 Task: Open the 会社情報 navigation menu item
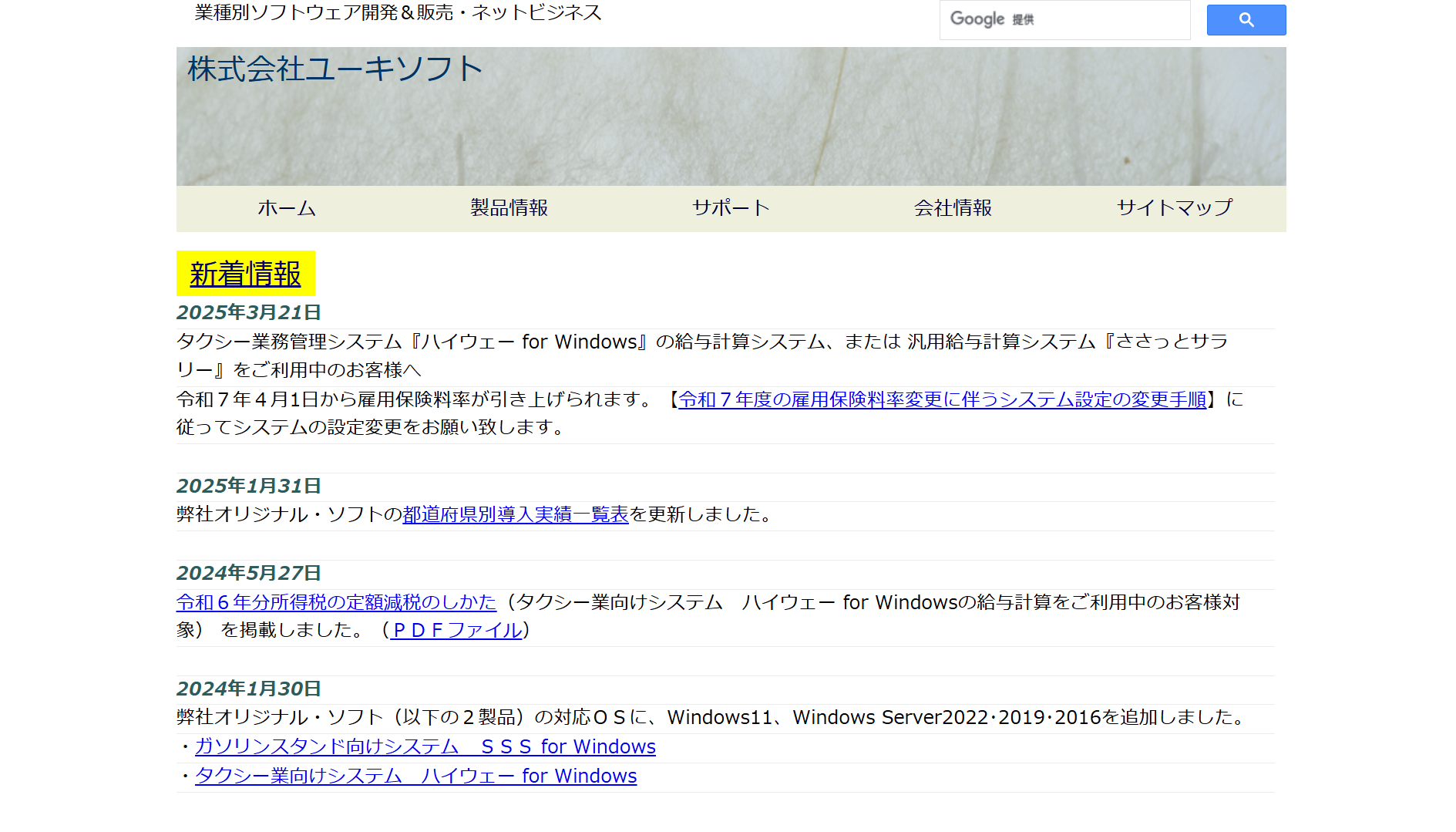click(x=953, y=208)
